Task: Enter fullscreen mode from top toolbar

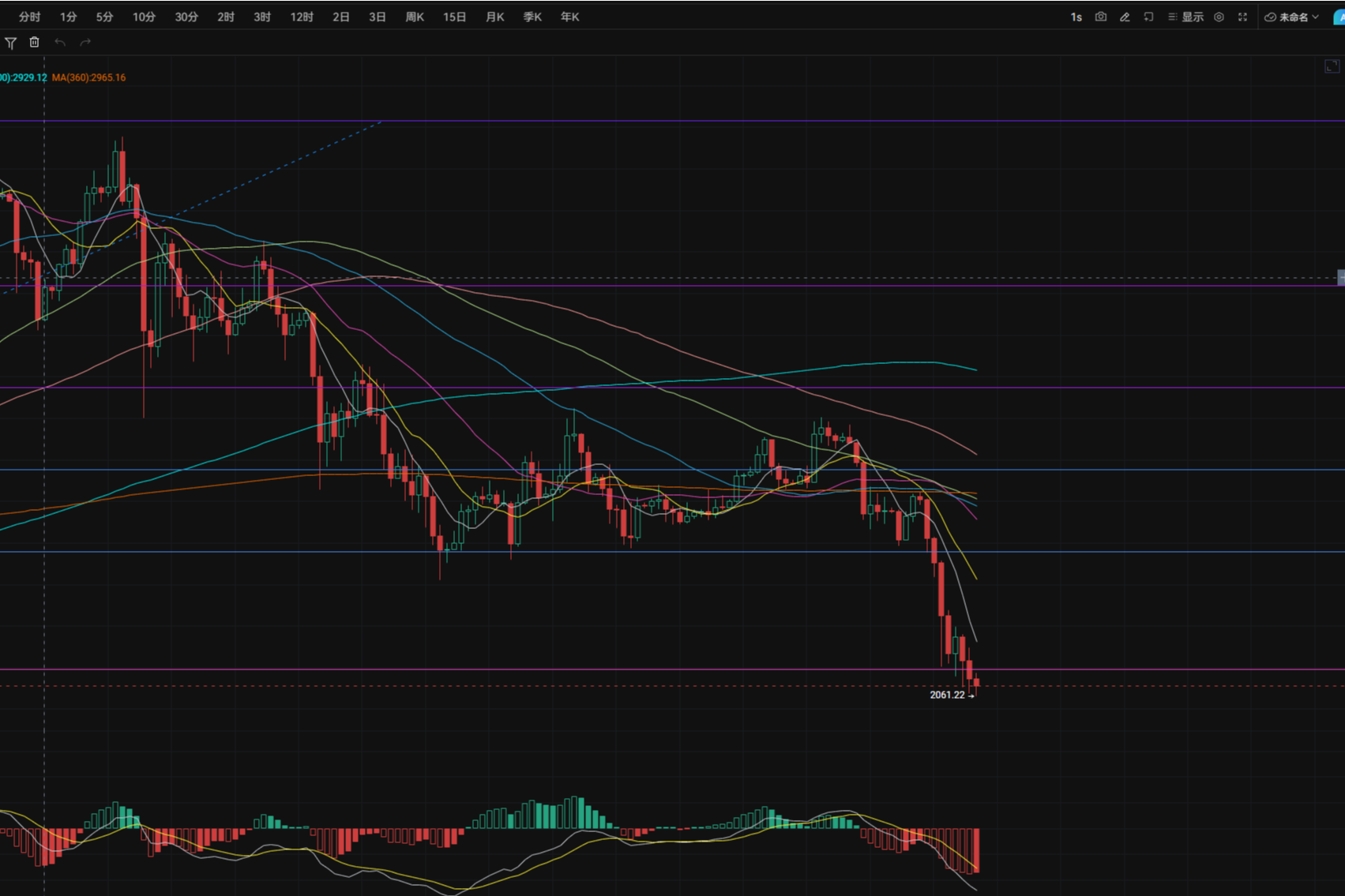Action: point(1242,17)
